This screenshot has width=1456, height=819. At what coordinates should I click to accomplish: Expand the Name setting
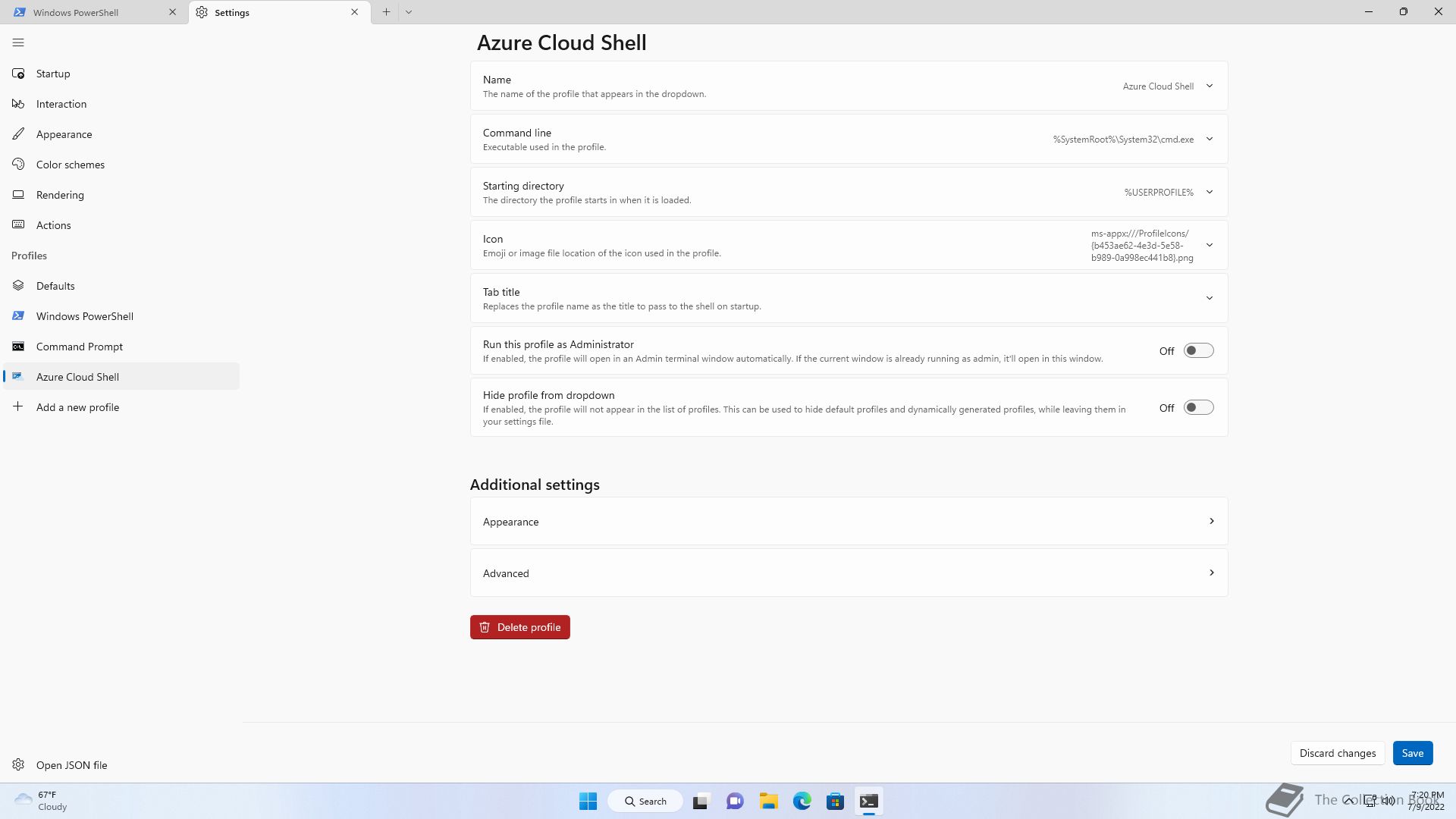pyautogui.click(x=849, y=86)
